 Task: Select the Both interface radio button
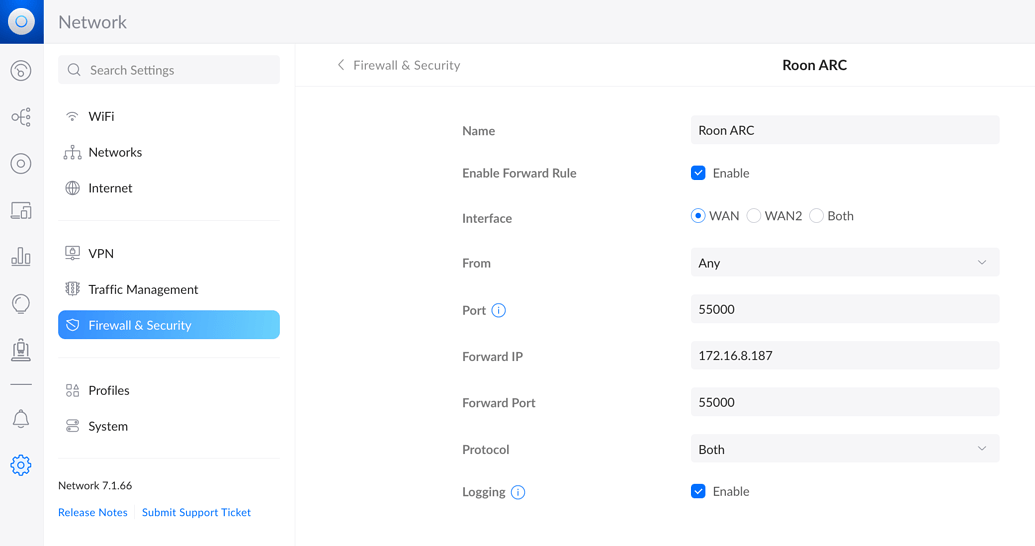(x=817, y=216)
